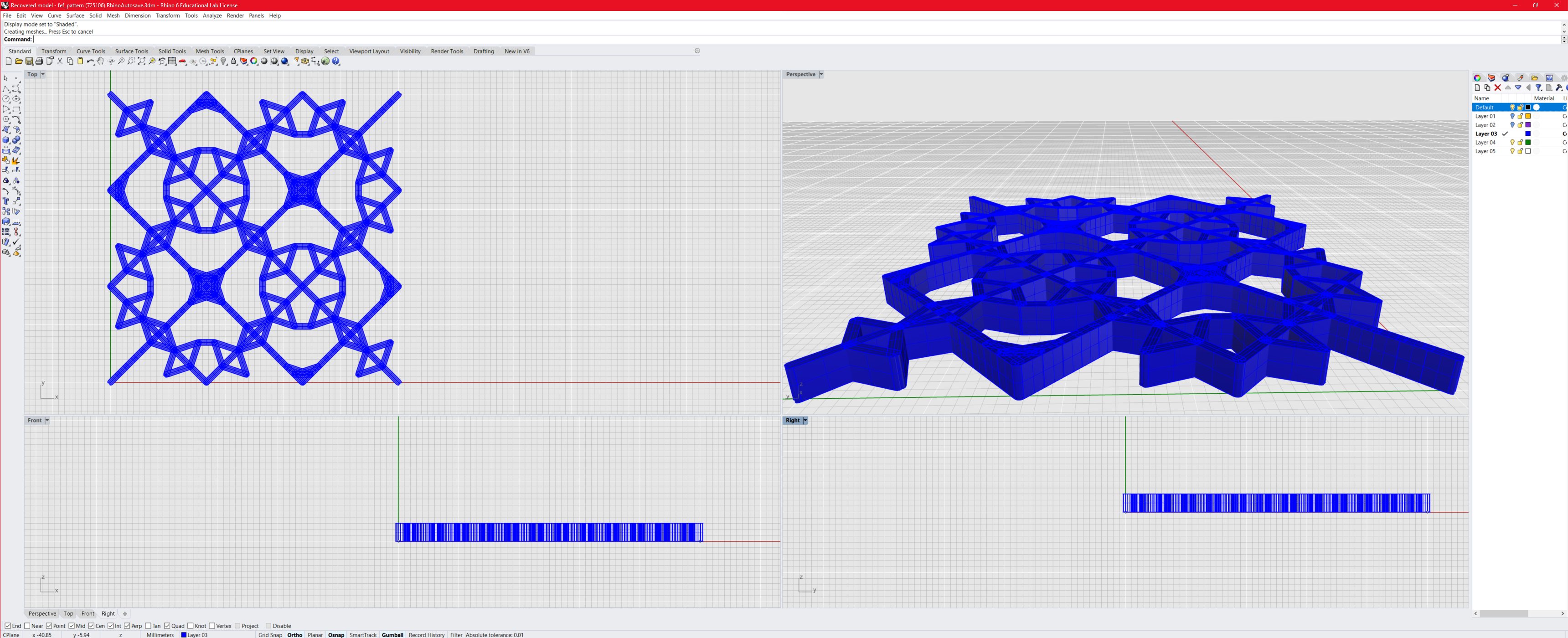Viewport: 1568px width, 638px height.
Task: Open the Top viewport dropdown arrow
Action: [42, 74]
